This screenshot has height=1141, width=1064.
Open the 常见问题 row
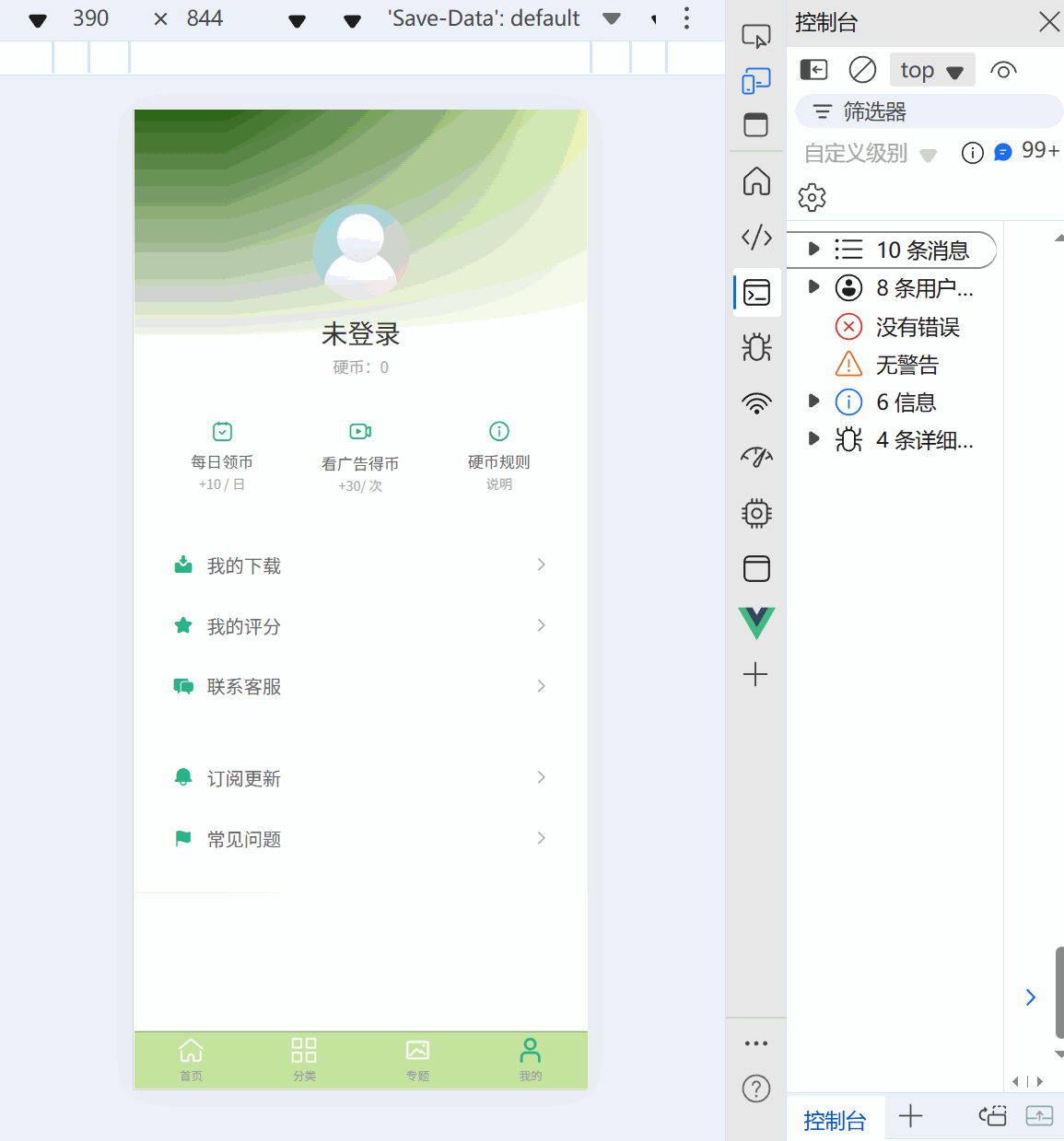[360, 839]
